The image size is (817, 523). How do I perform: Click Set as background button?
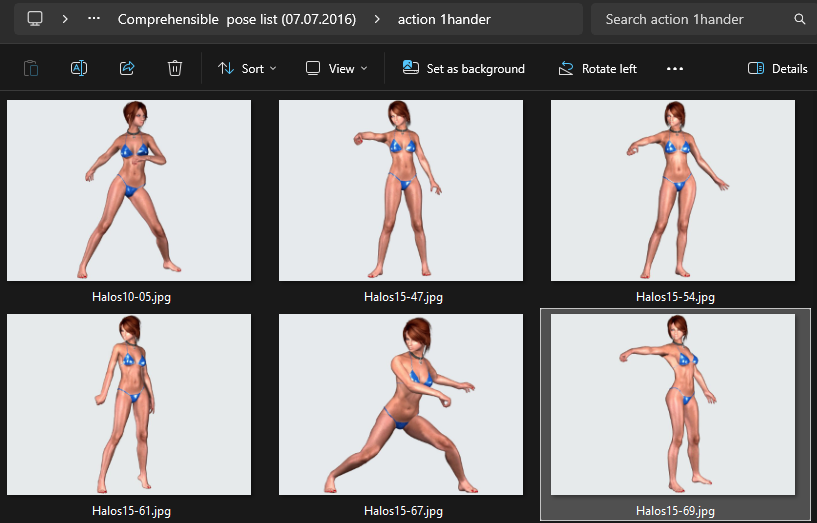pyautogui.click(x=463, y=68)
